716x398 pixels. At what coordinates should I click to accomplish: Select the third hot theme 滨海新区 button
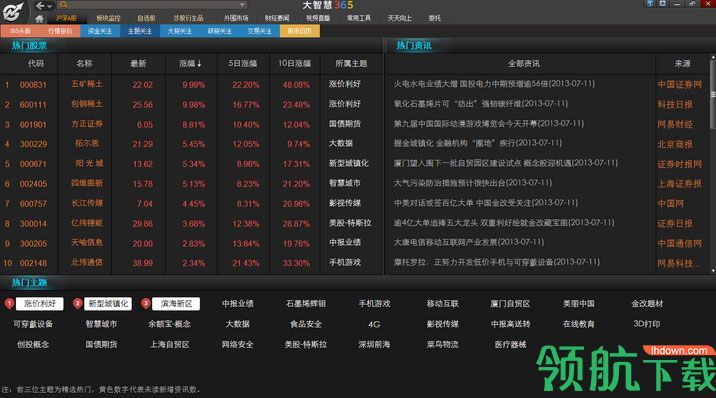(x=176, y=304)
